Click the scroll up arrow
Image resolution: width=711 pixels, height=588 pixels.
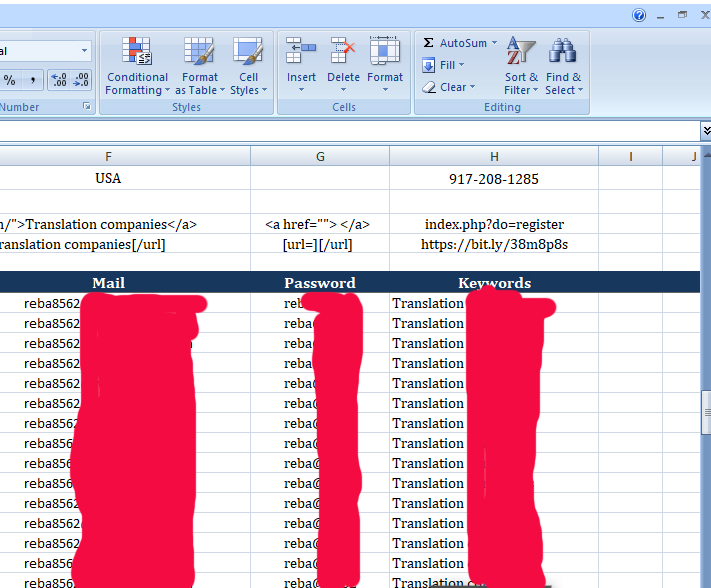pos(706,156)
